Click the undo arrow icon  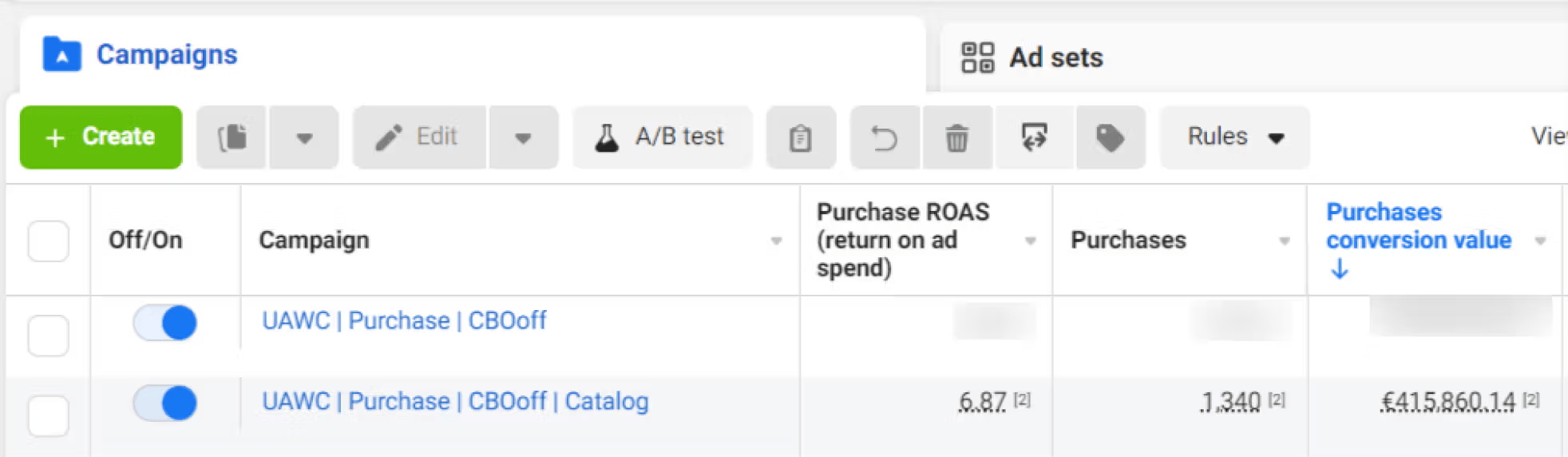[x=885, y=137]
